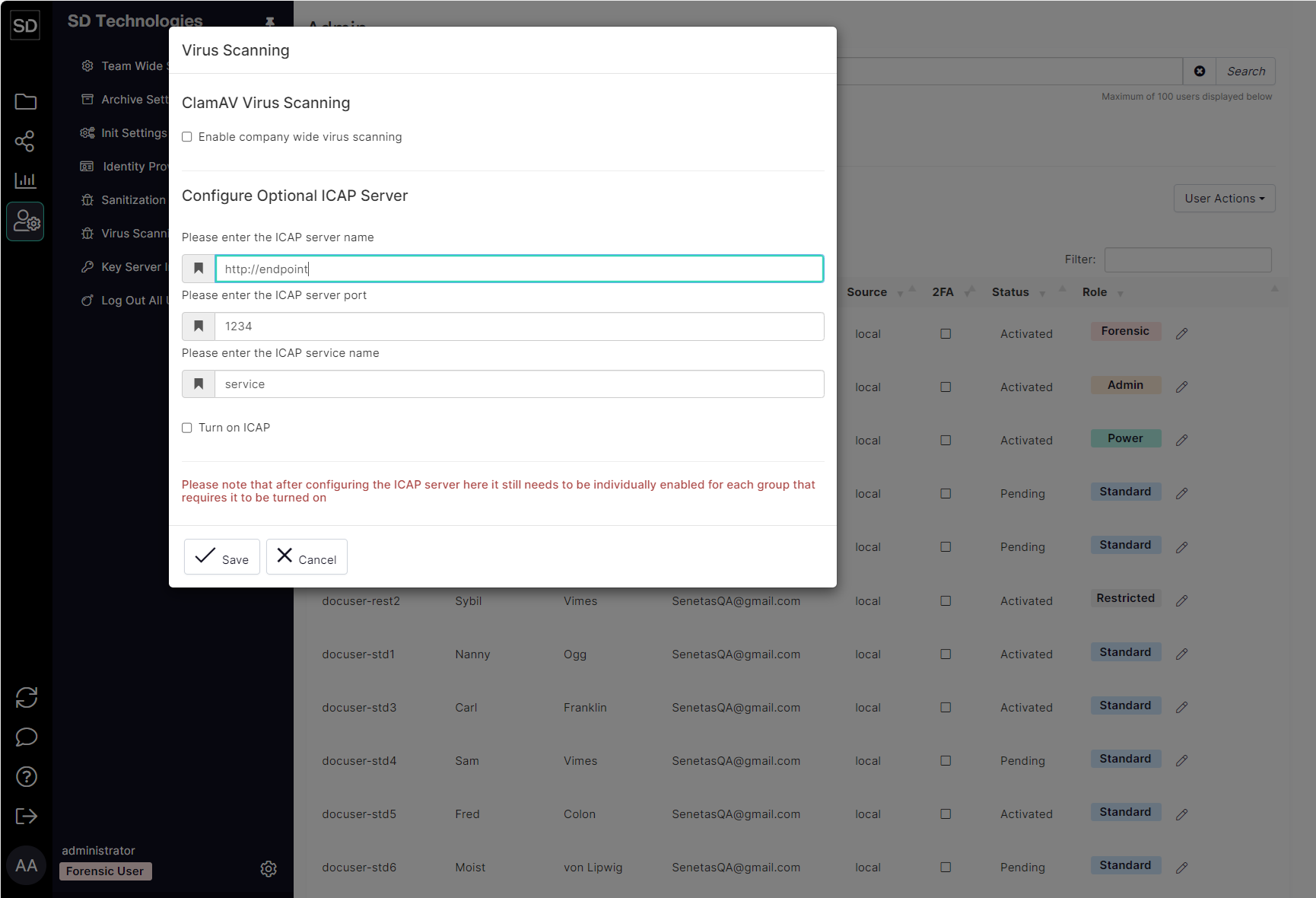Click the pin icon beside SD Technologies
The width and height of the screenshot is (1316, 898).
coord(270,21)
